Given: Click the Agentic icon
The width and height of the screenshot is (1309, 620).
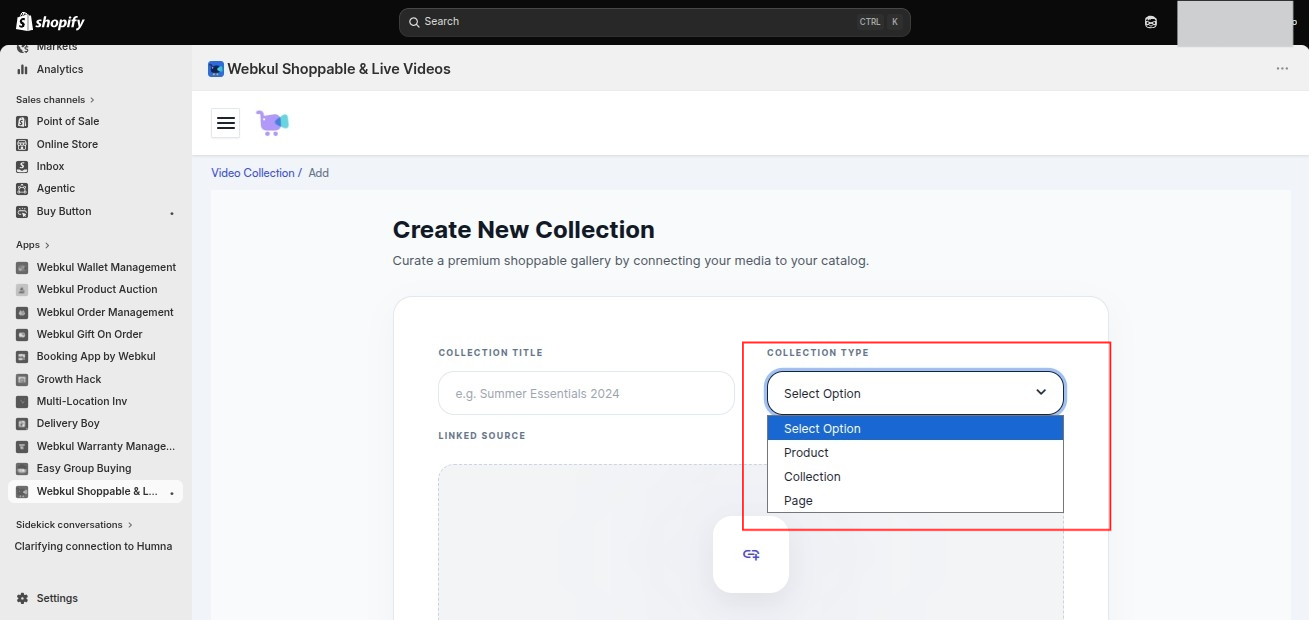Looking at the screenshot, I should tap(22, 188).
